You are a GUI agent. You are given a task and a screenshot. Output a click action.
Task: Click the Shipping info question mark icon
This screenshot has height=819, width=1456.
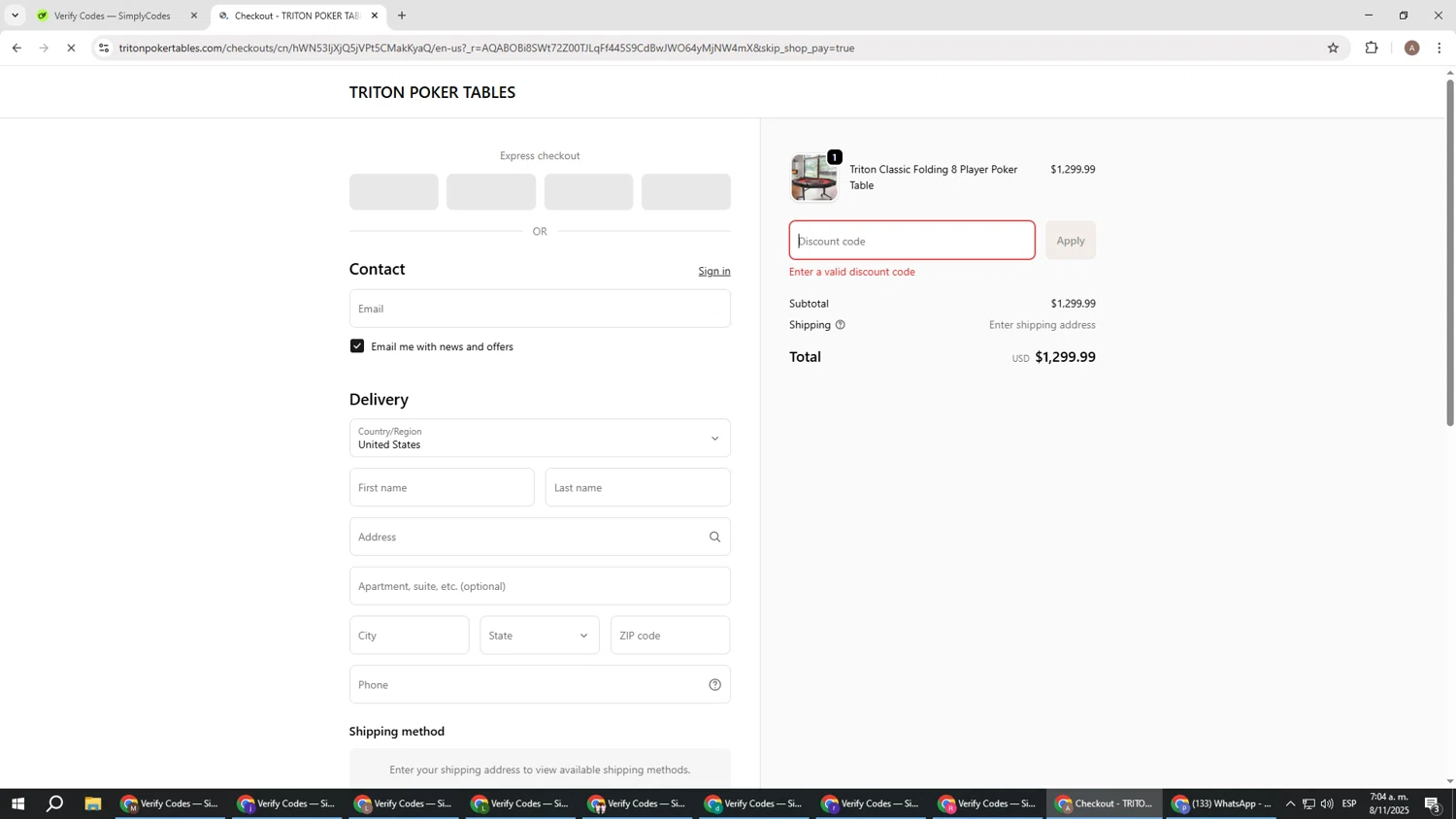841,325
